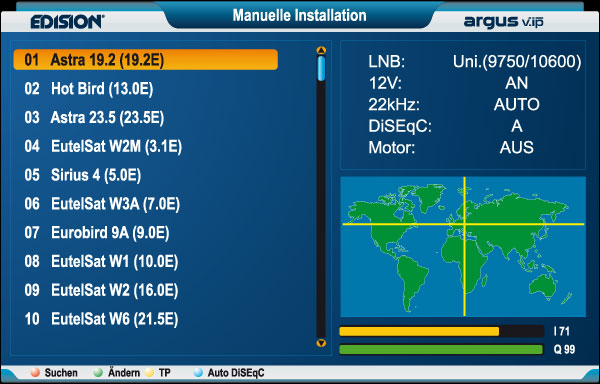Screen dimensions: 600x384
Task: Click the red Suchen button icon
Action: [x=35, y=373]
